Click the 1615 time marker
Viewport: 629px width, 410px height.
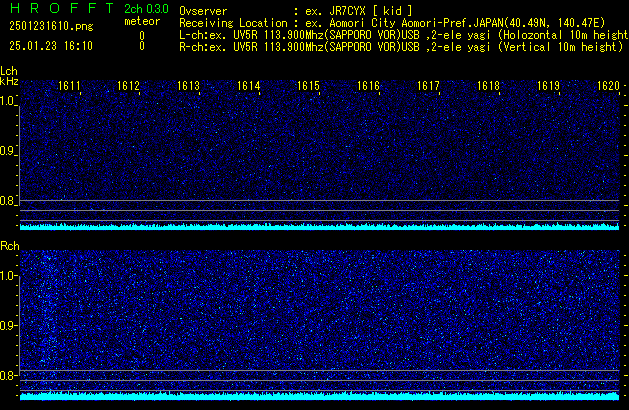[x=308, y=86]
